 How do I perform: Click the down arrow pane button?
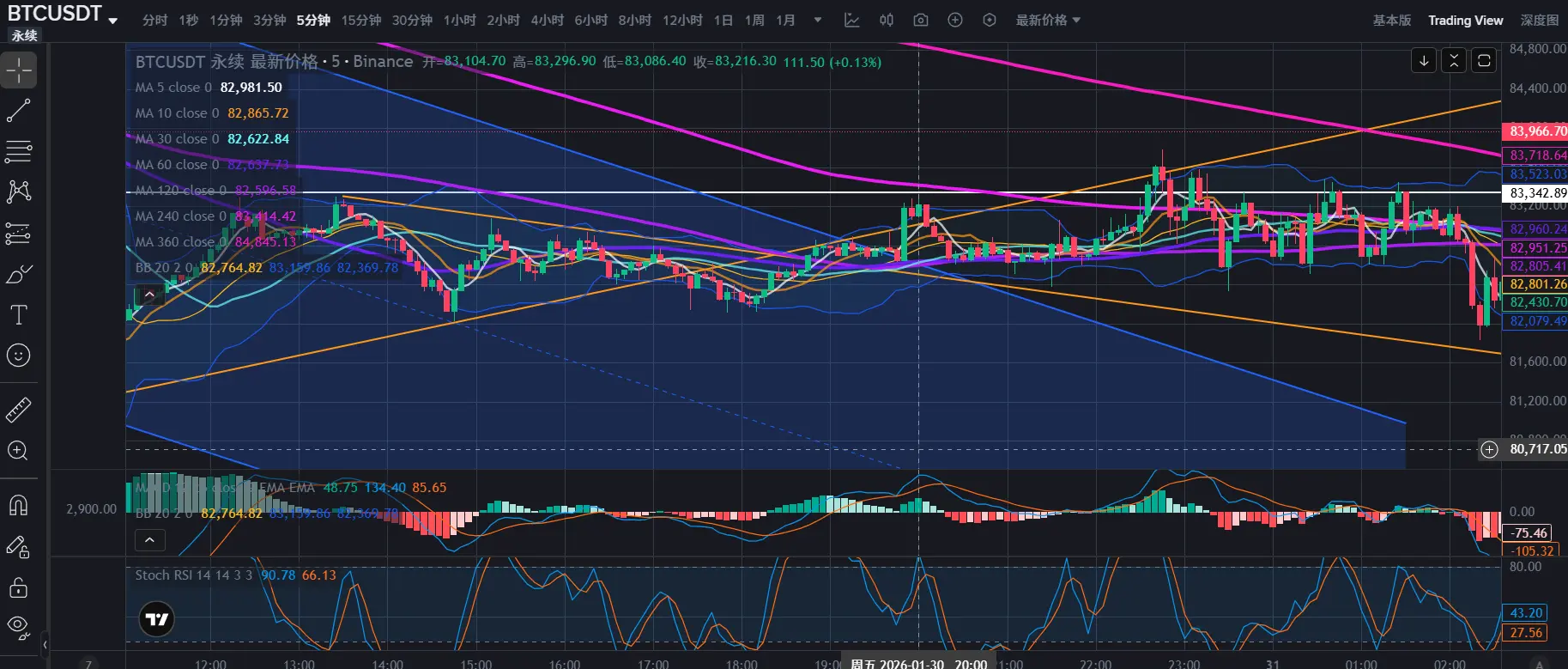click(x=1424, y=60)
